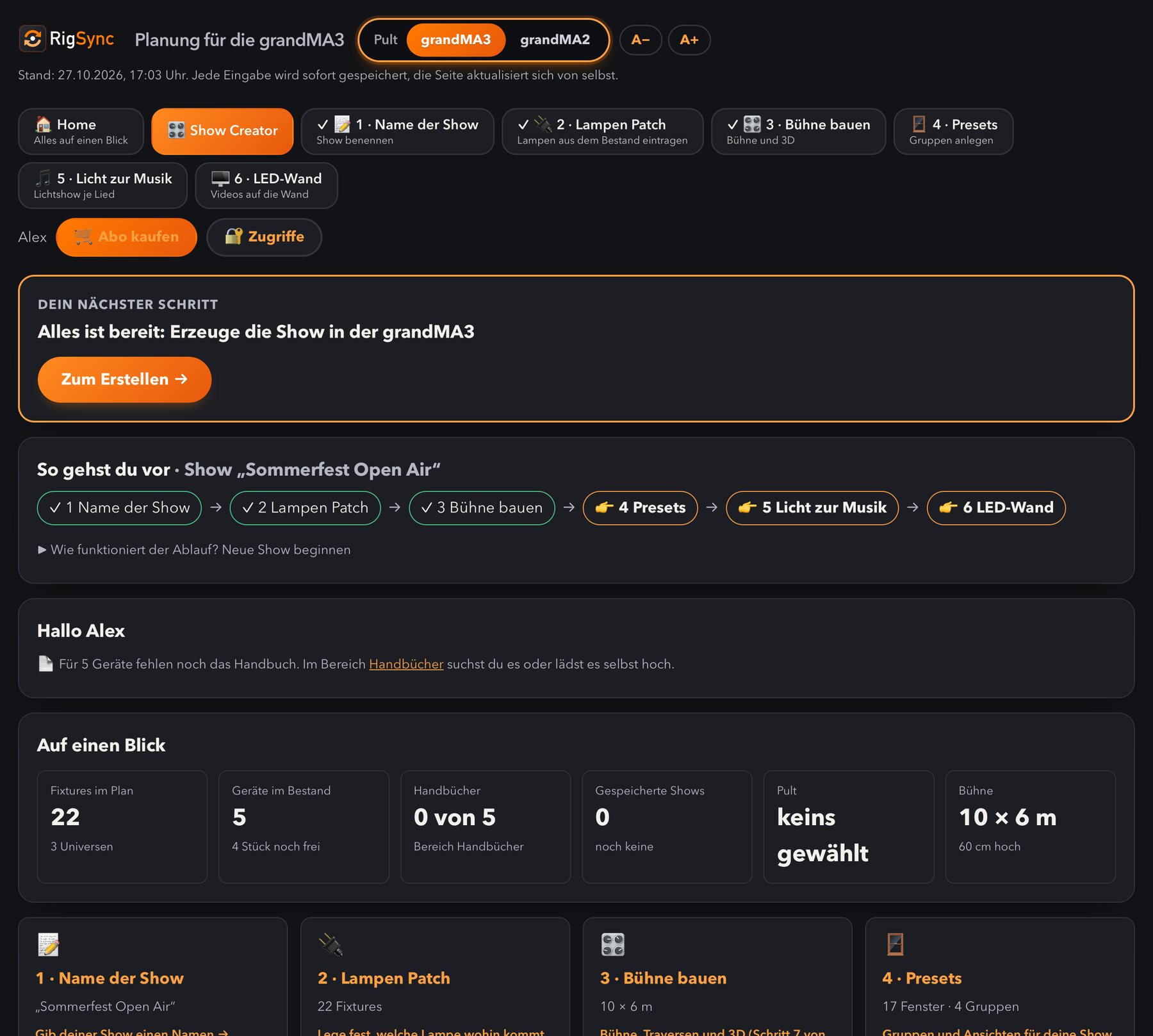Click window icon in Presets card
Image resolution: width=1153 pixels, height=1036 pixels.
click(895, 944)
